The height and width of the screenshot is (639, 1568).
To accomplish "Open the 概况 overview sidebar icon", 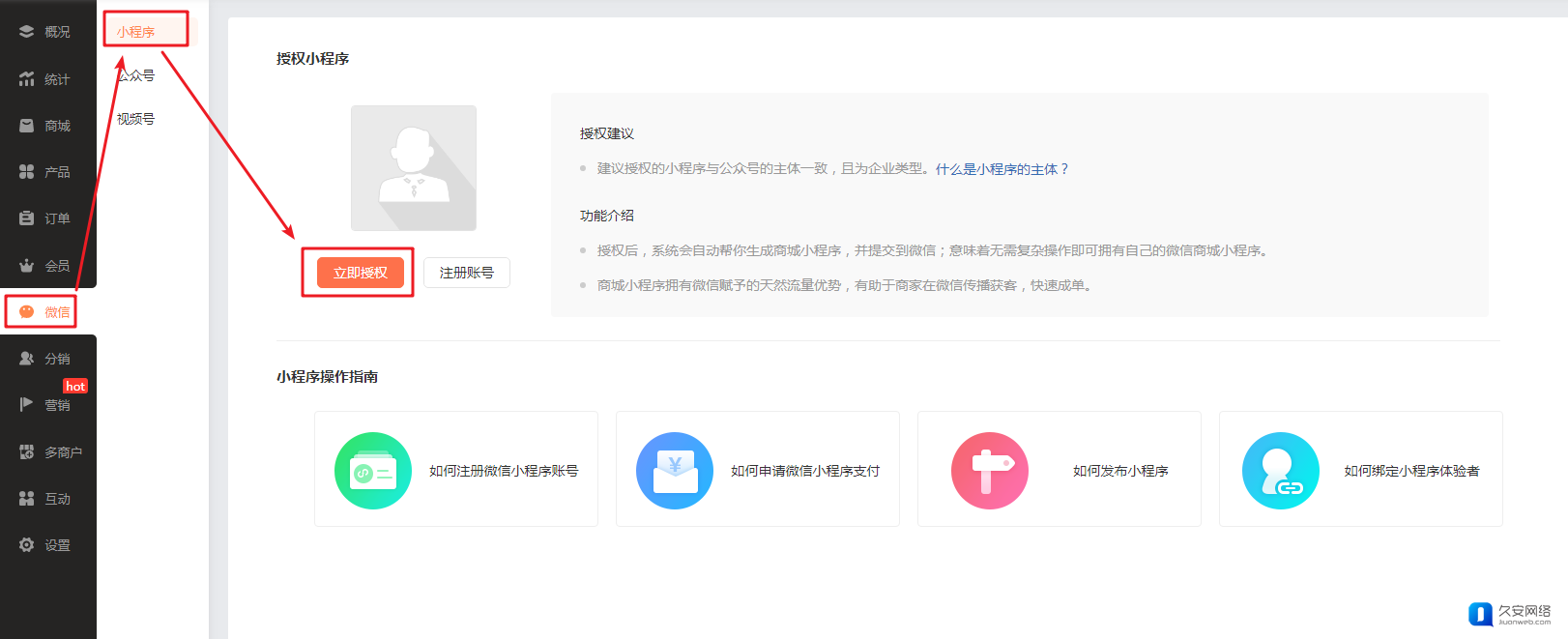I will point(26,32).
